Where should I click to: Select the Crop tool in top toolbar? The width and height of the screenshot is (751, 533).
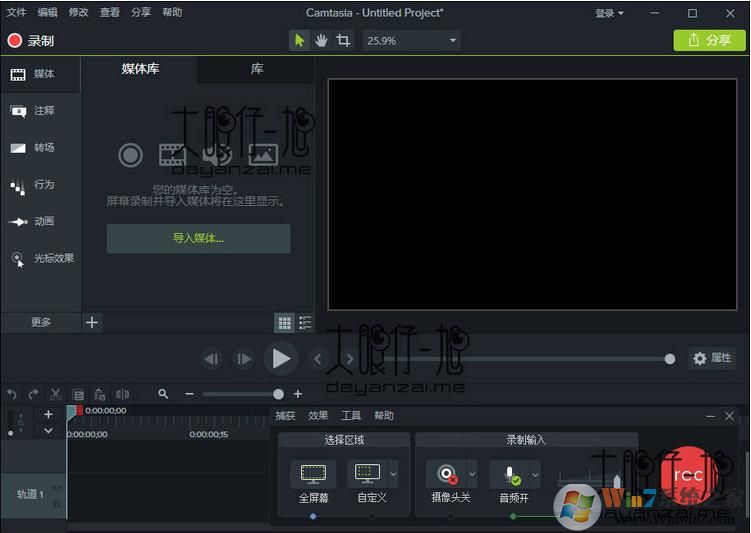(344, 41)
